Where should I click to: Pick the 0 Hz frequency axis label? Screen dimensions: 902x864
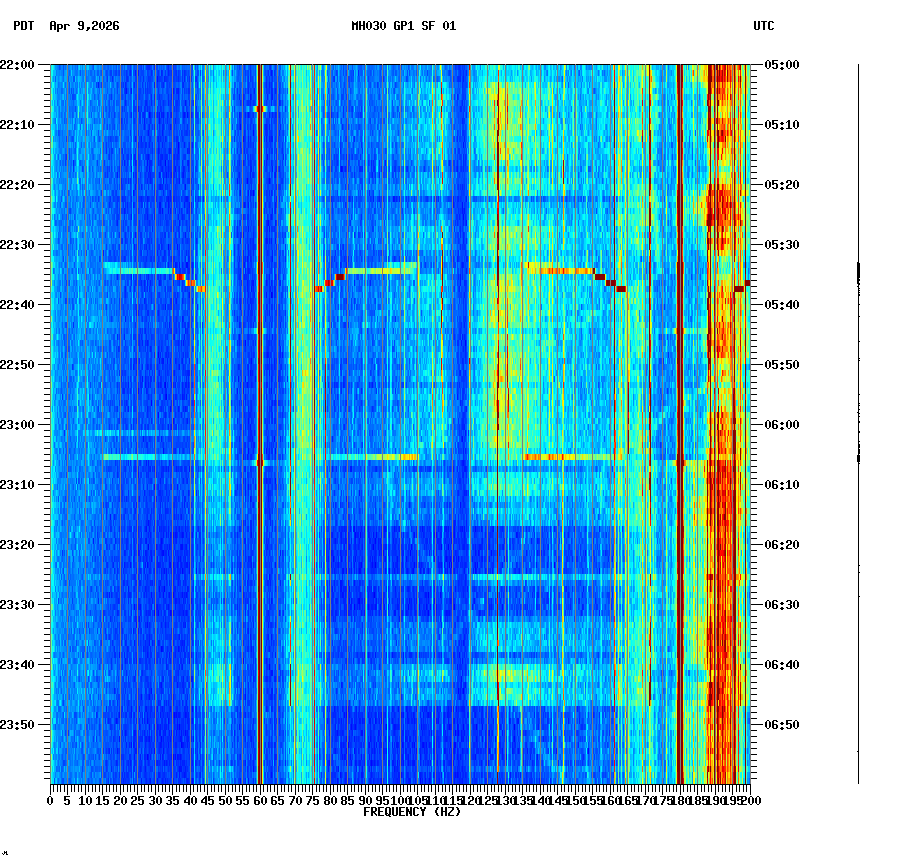(51, 801)
